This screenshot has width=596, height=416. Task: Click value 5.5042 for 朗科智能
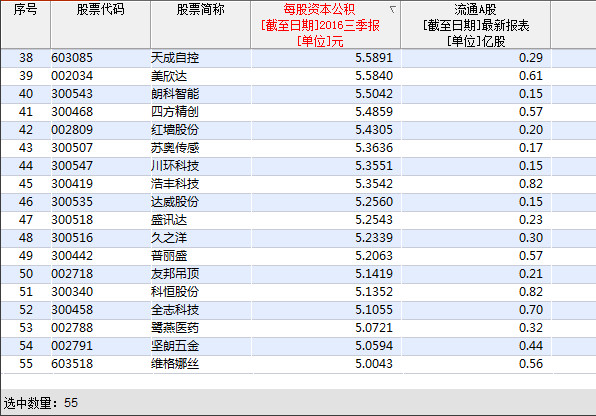click(x=374, y=94)
